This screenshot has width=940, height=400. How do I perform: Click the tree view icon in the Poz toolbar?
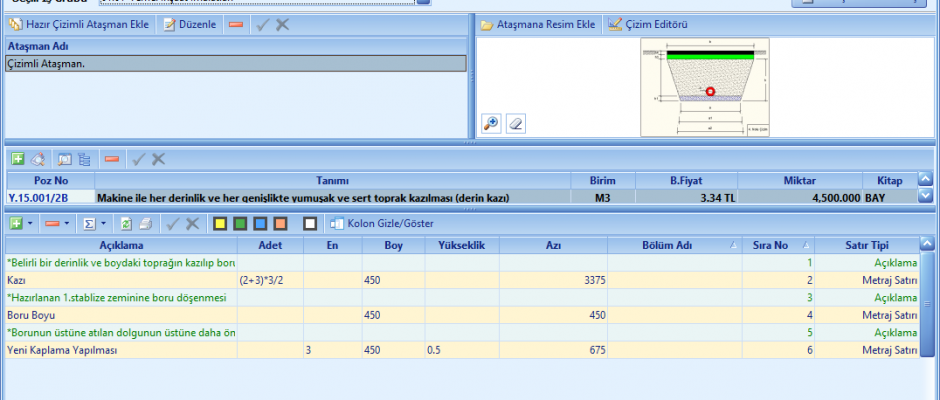pyautogui.click(x=84, y=159)
